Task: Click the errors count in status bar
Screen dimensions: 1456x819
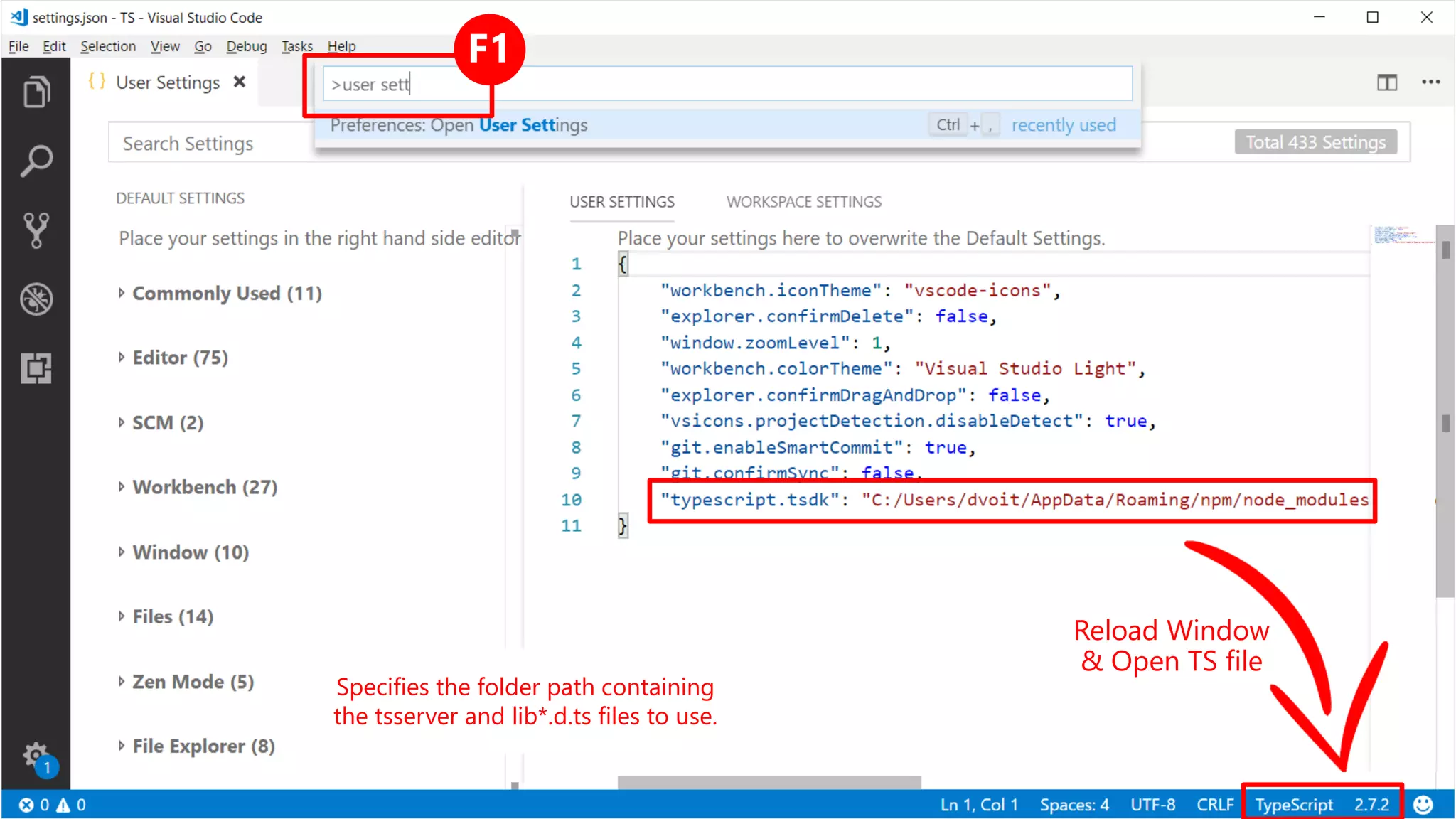Action: (x=34, y=805)
